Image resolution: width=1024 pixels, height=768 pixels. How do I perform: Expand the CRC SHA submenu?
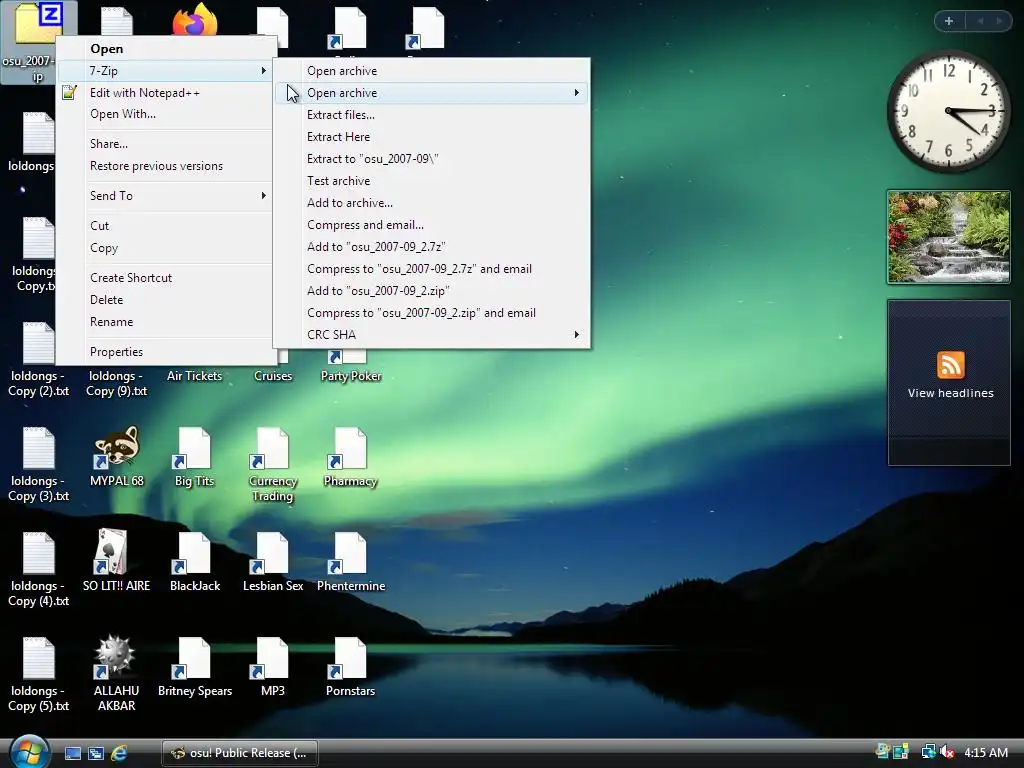coord(431,334)
